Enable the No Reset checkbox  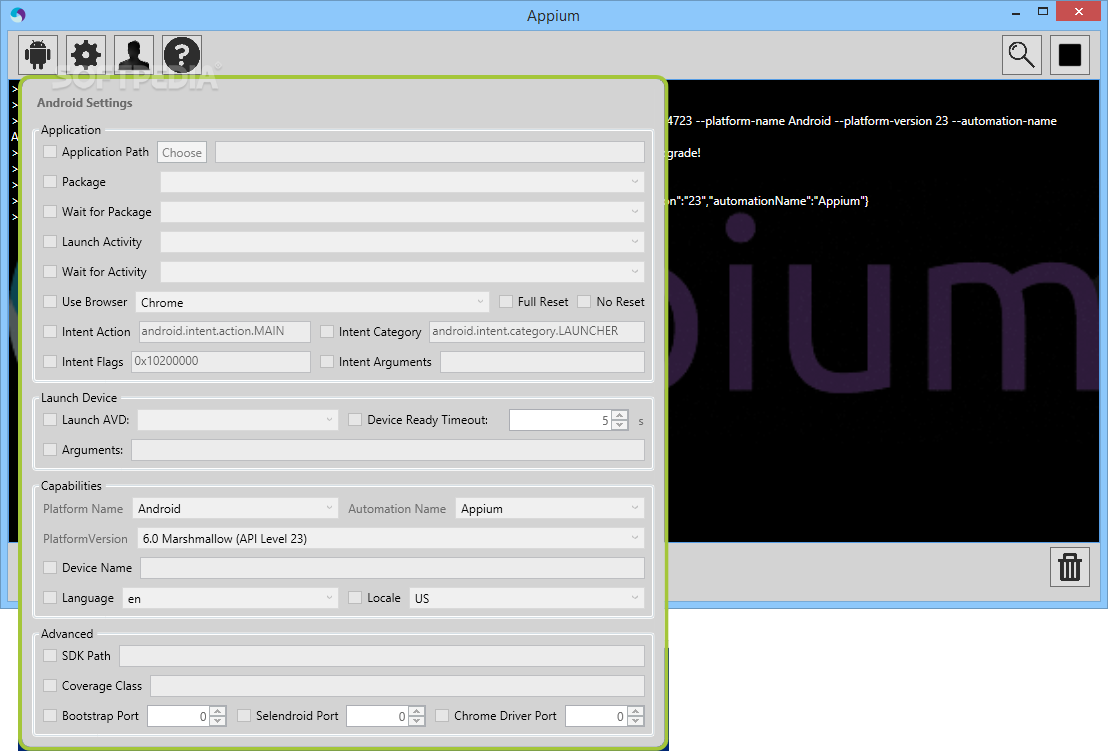[584, 302]
